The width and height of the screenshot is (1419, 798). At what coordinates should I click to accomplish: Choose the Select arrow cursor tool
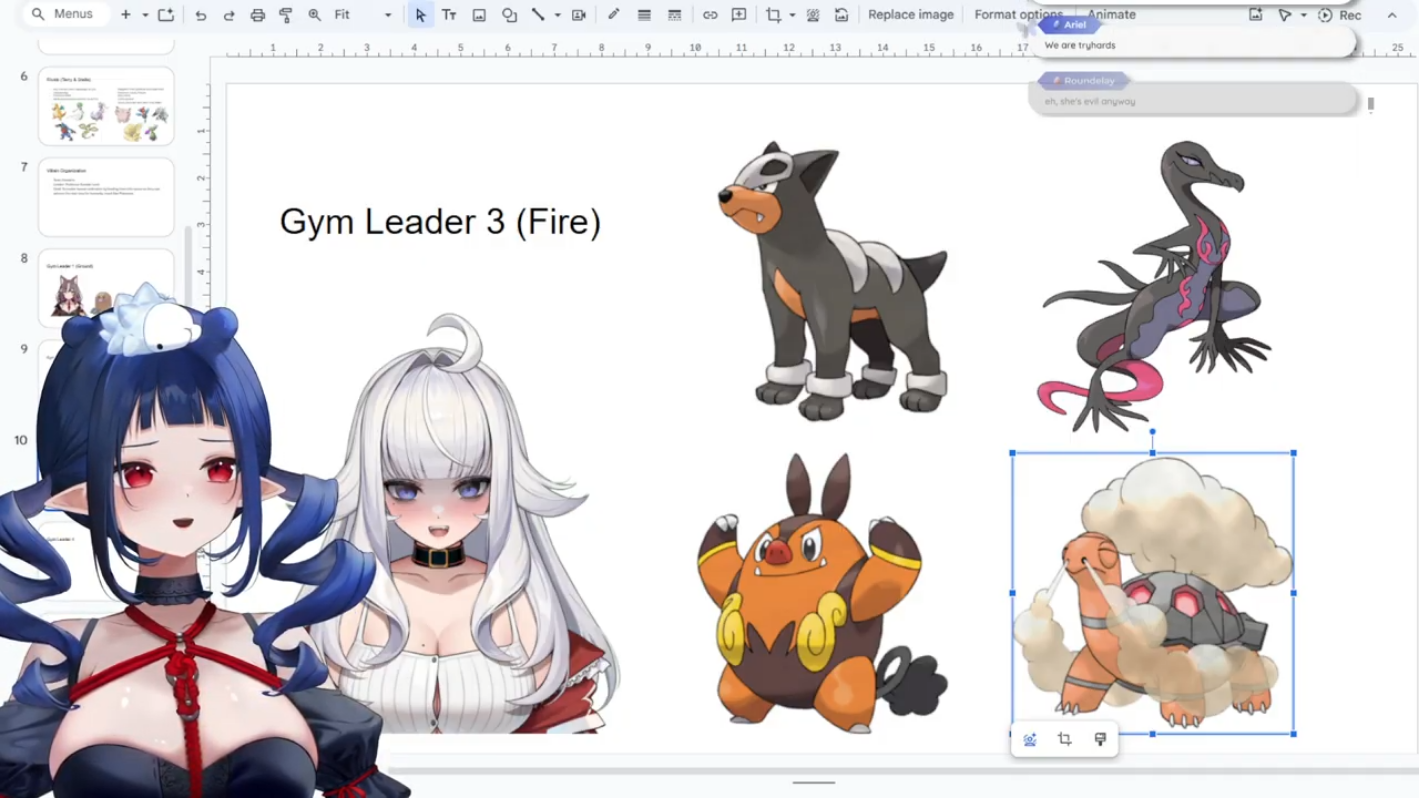pos(421,15)
